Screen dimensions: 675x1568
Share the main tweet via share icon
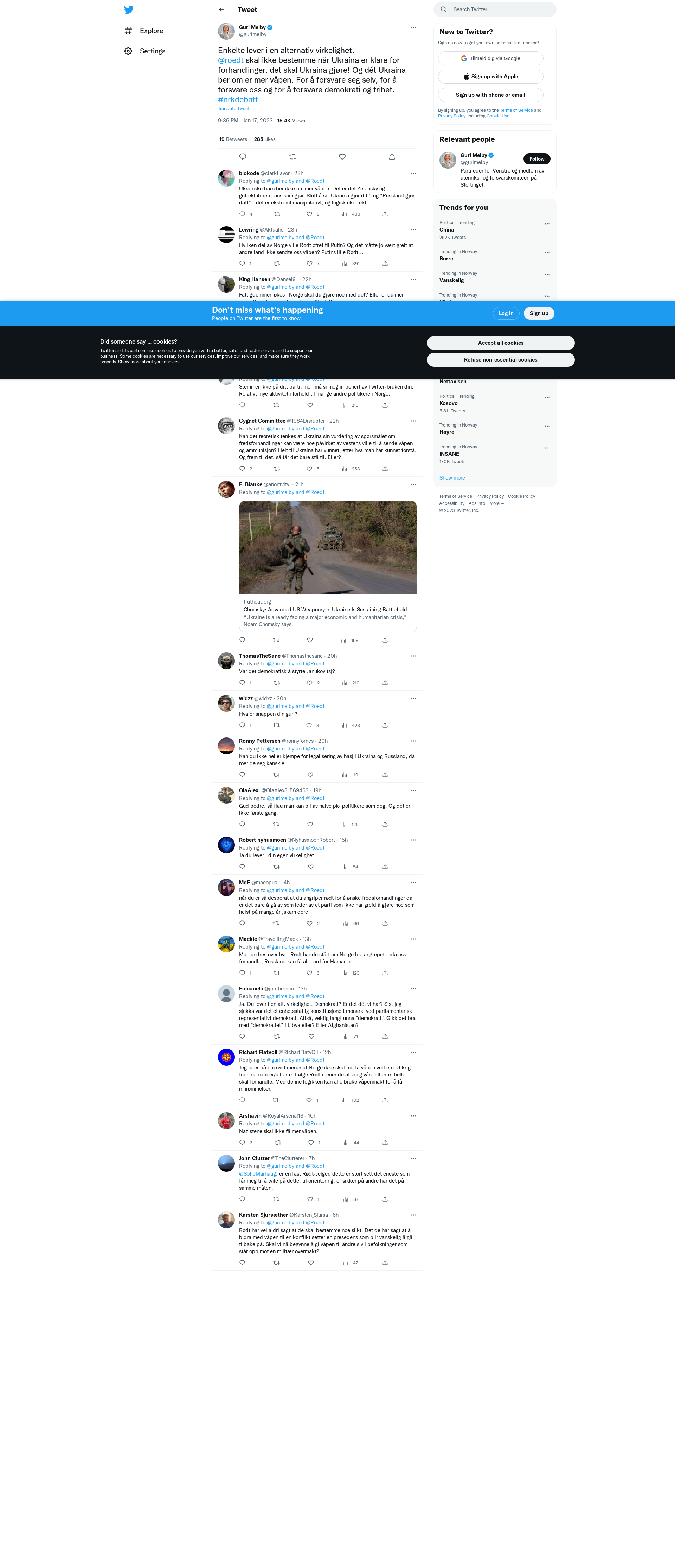(x=392, y=157)
